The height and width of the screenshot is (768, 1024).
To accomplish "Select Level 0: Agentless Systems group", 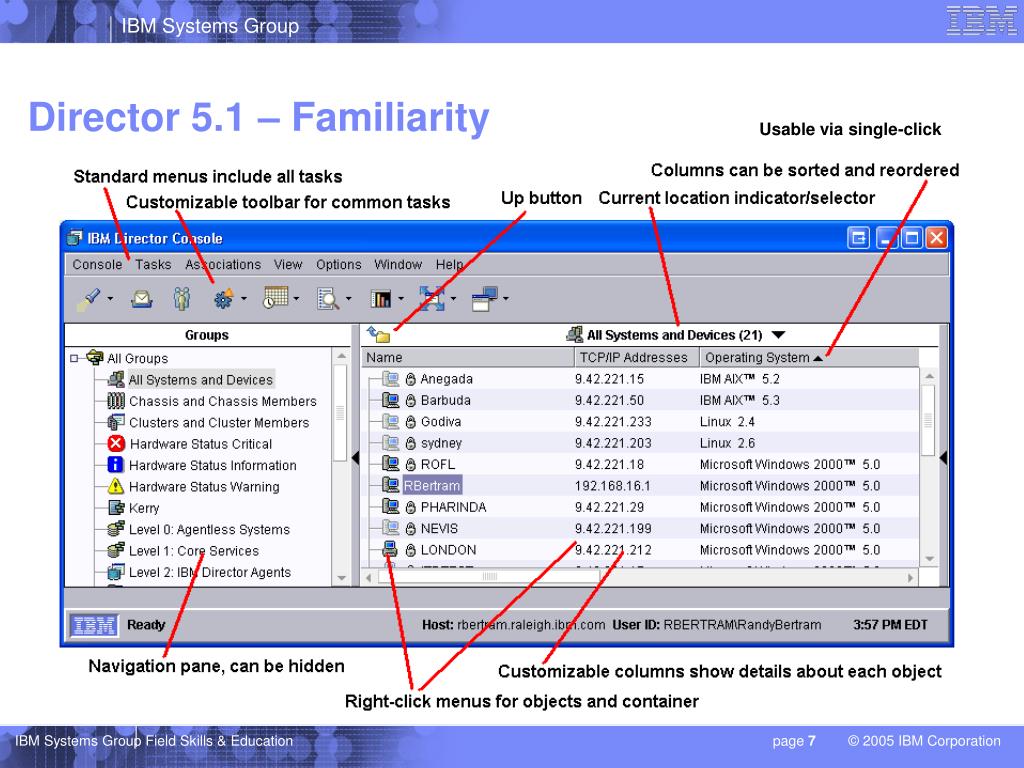I will (209, 530).
